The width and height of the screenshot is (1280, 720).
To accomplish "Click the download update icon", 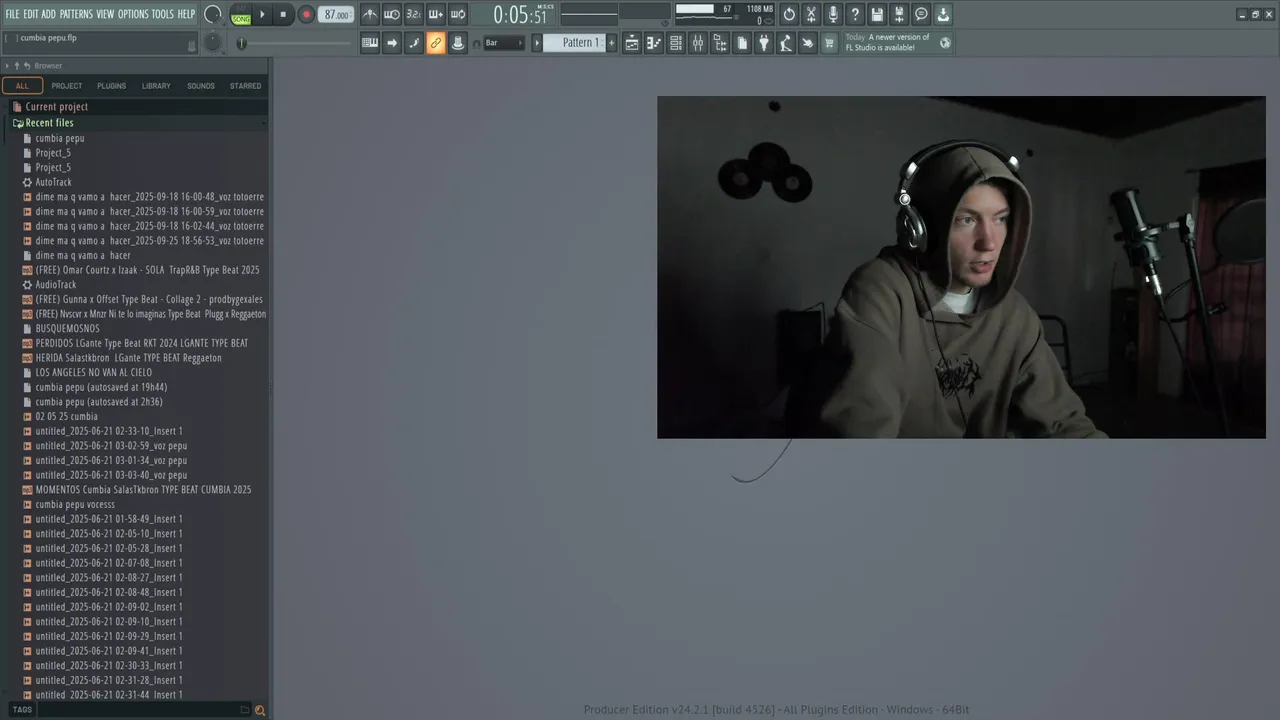I will click(943, 15).
